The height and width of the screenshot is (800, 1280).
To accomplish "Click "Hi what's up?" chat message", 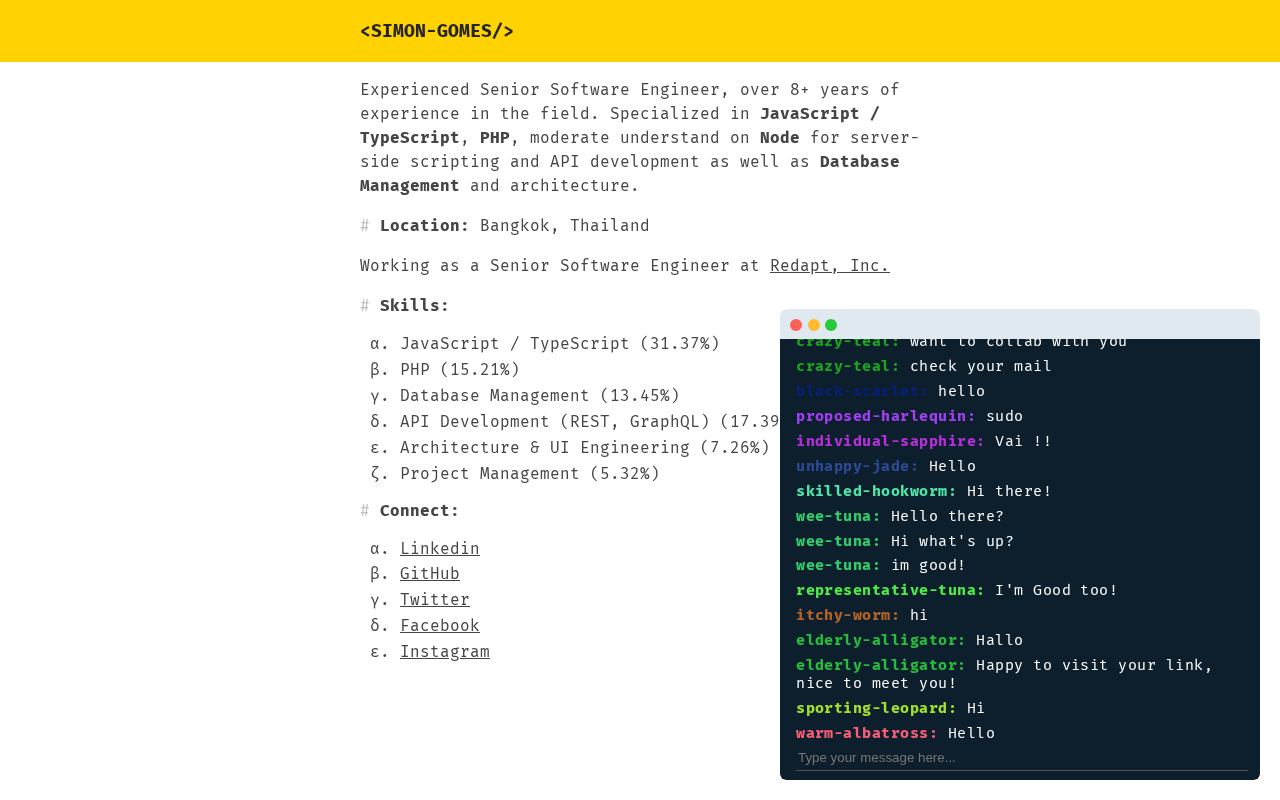I will pos(953,541).
